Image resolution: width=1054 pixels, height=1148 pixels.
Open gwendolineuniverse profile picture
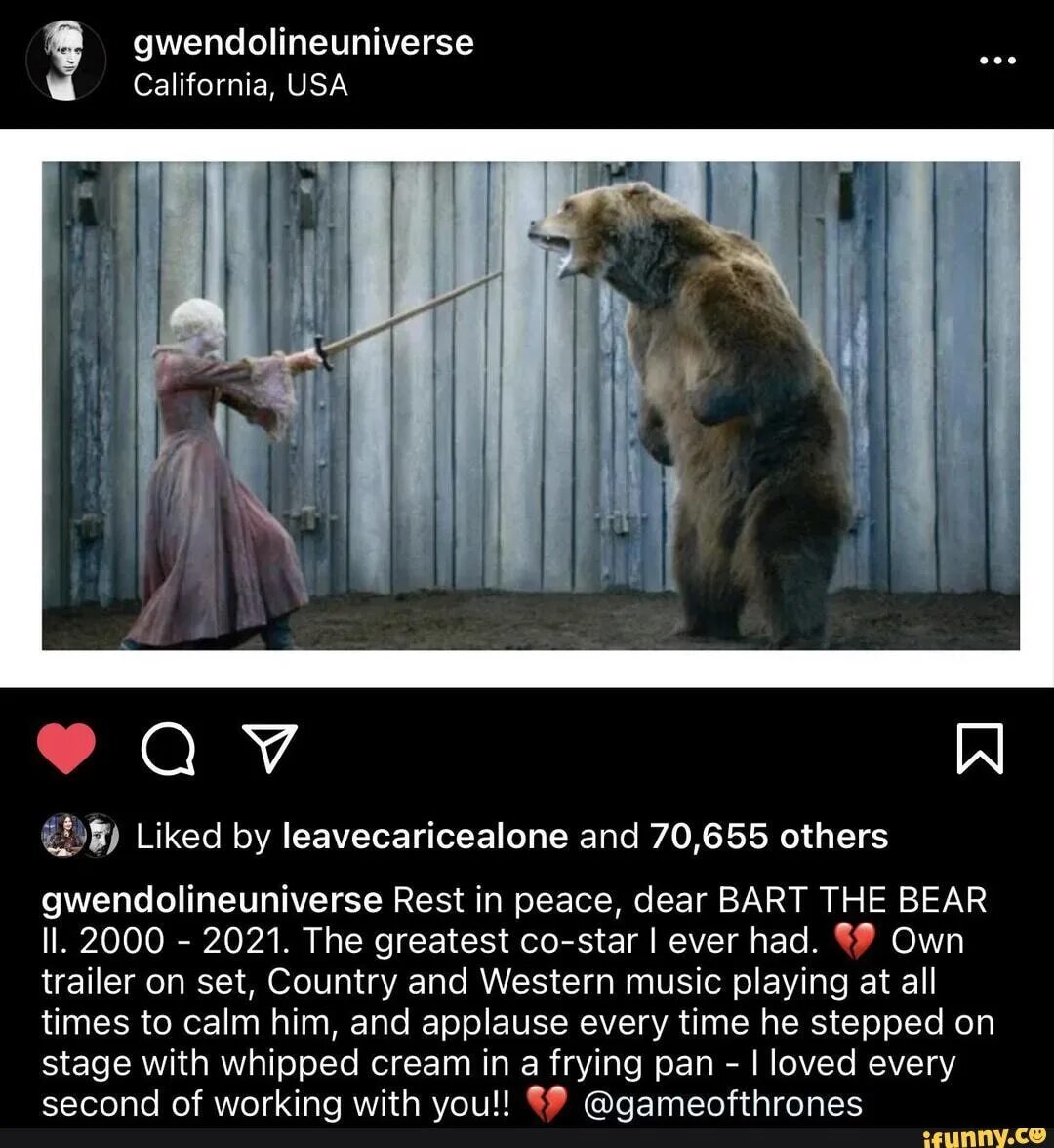(66, 61)
